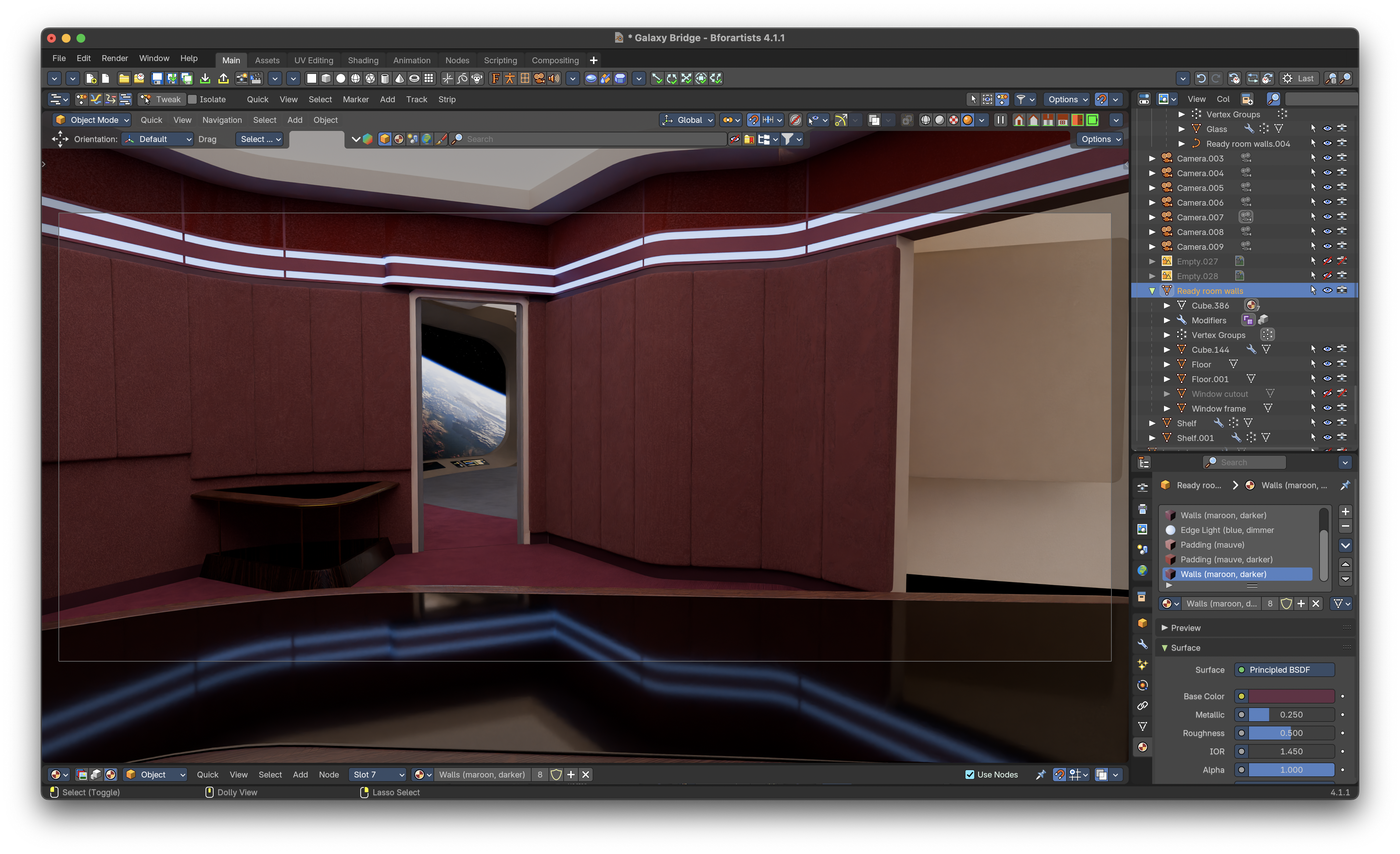Open the Strip menu in sequencer header
The image size is (1400, 854).
447,100
